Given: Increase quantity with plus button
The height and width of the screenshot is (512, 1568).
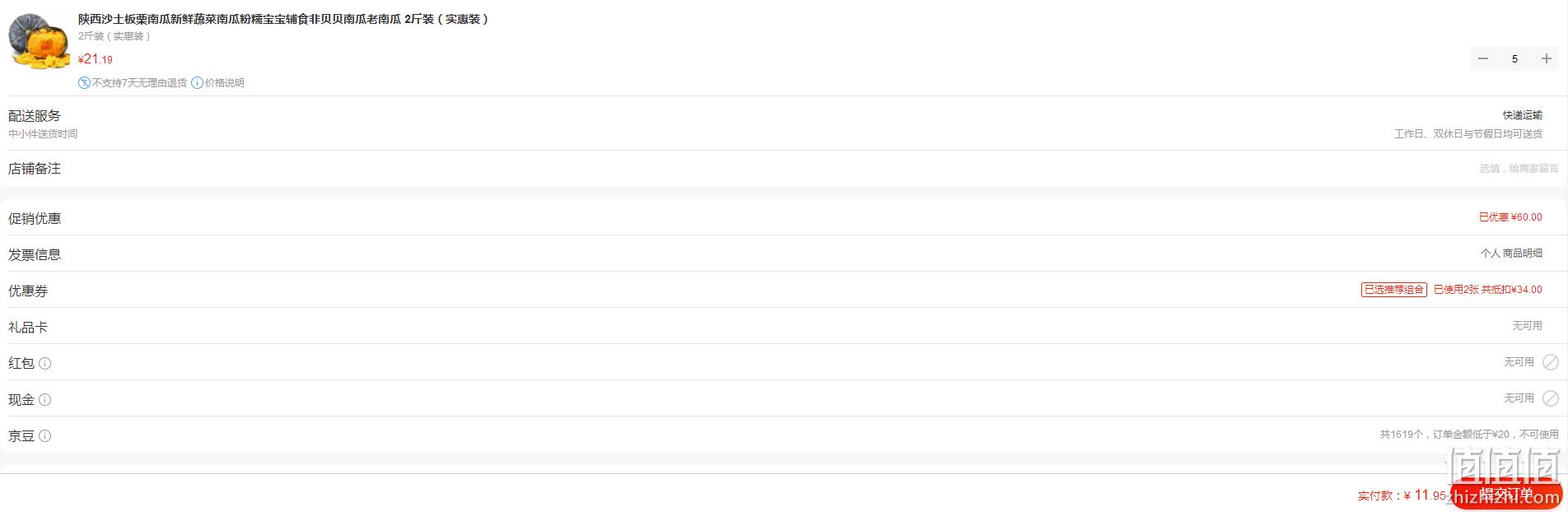Looking at the screenshot, I should click(x=1547, y=58).
